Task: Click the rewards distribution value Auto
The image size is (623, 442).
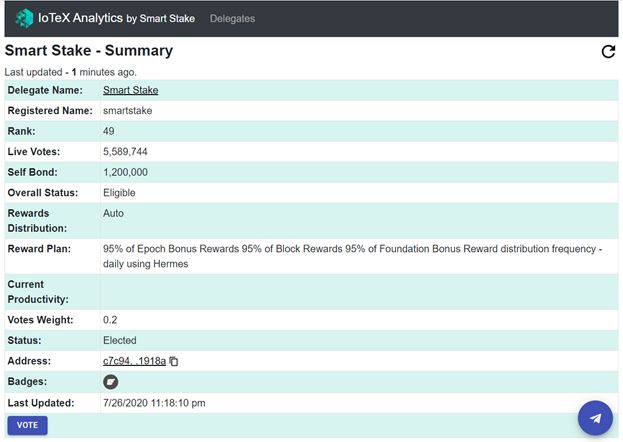Action: (x=113, y=213)
